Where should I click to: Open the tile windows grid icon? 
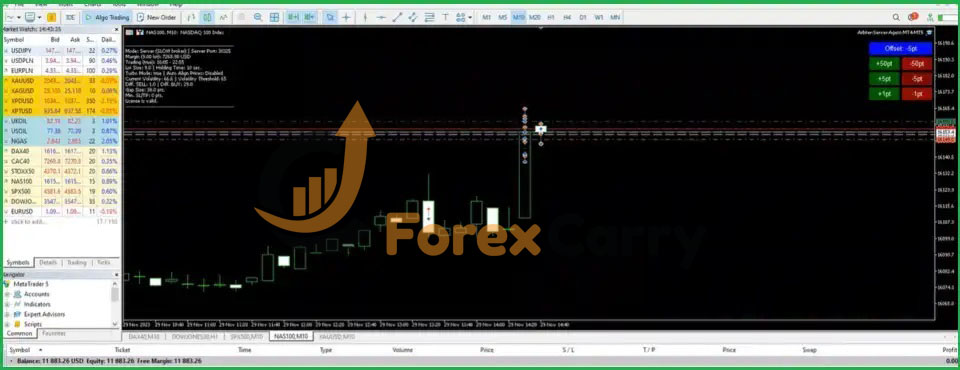275,17
